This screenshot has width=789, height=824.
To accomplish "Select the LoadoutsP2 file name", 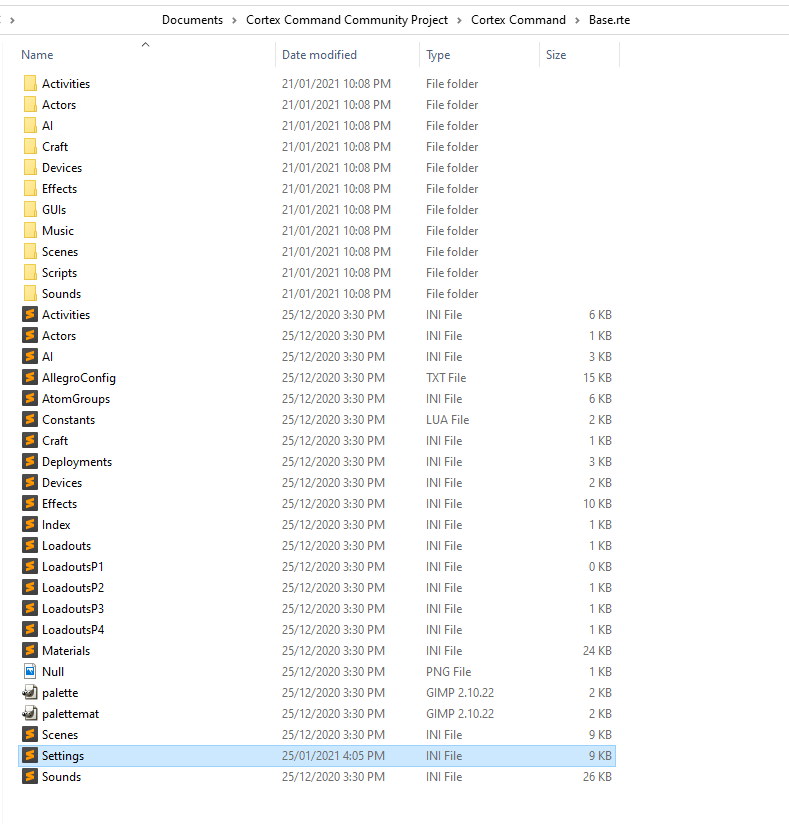I will pyautogui.click(x=73, y=588).
